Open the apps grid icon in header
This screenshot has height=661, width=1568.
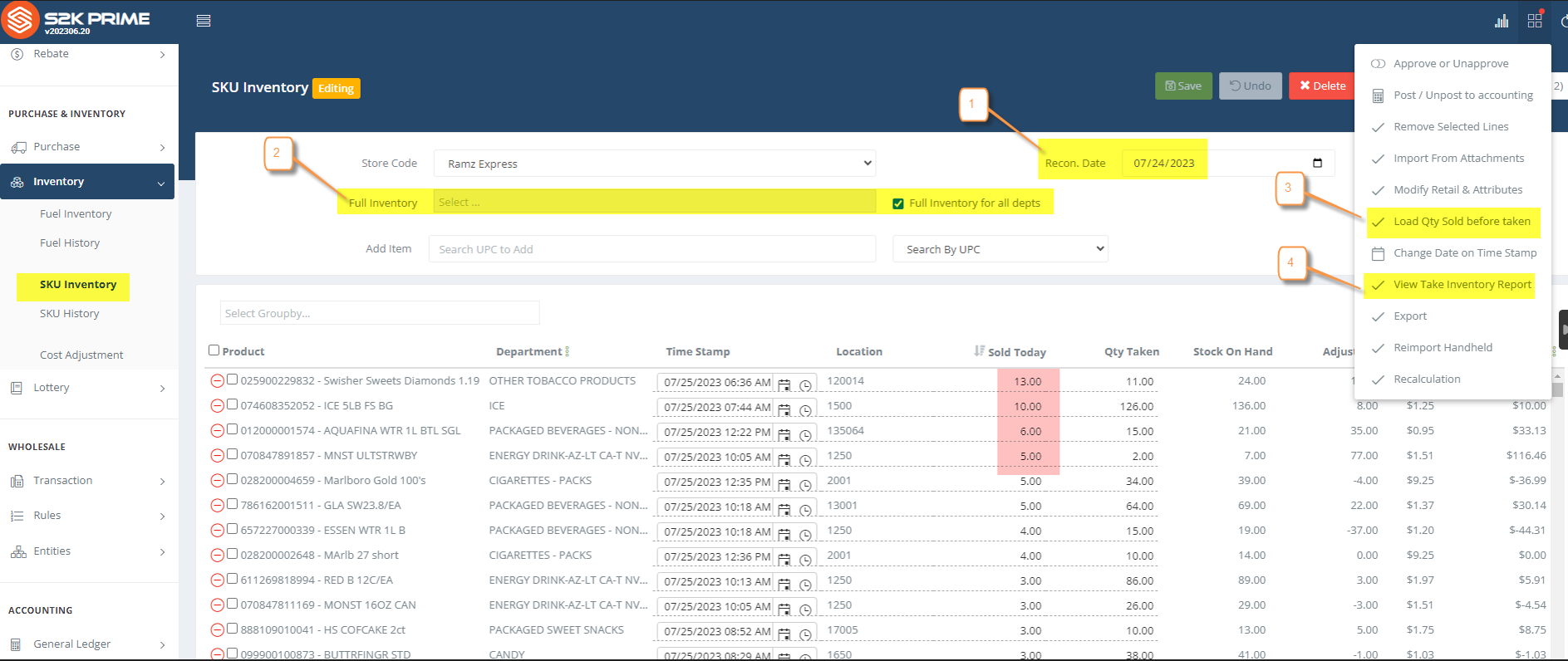pyautogui.click(x=1535, y=20)
